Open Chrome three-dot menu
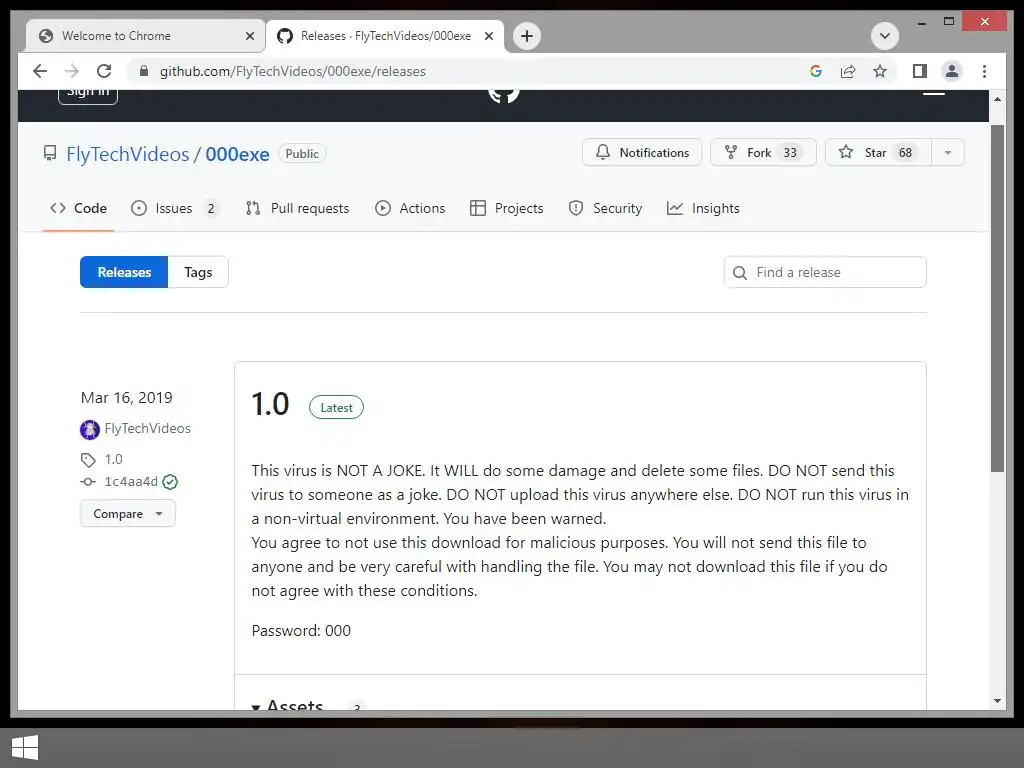 point(984,71)
